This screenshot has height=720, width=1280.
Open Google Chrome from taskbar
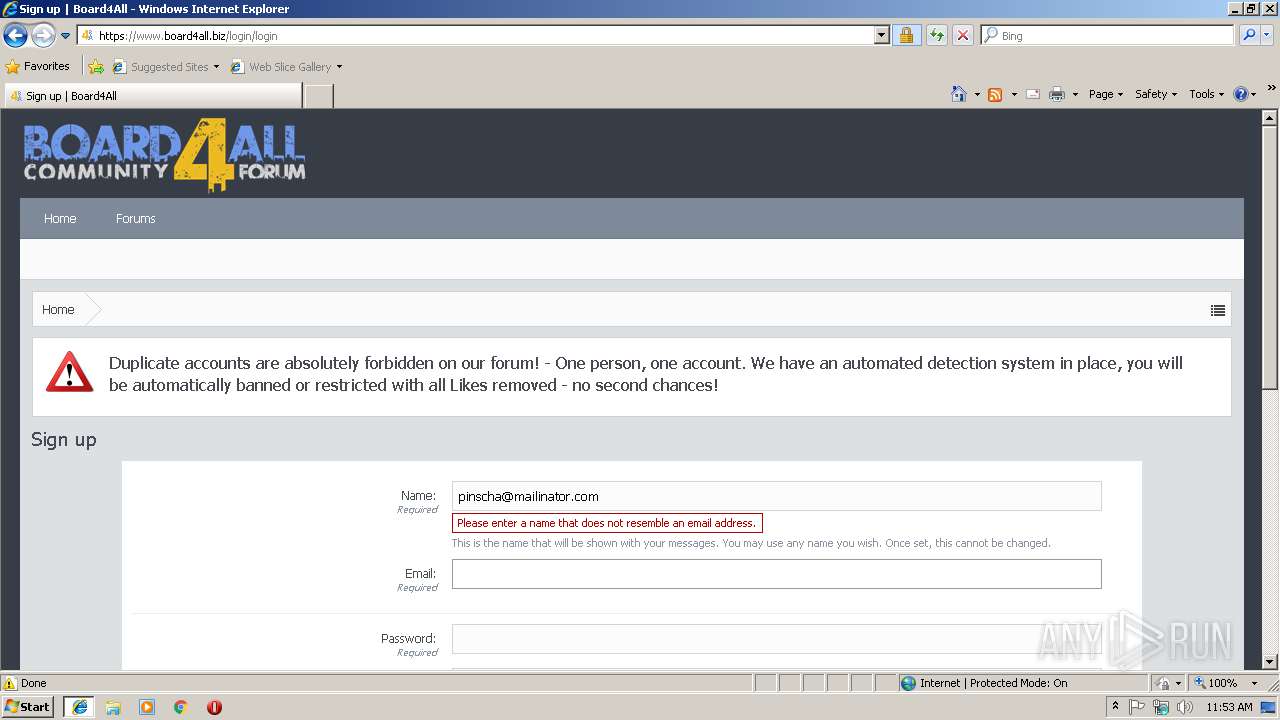pyautogui.click(x=181, y=707)
